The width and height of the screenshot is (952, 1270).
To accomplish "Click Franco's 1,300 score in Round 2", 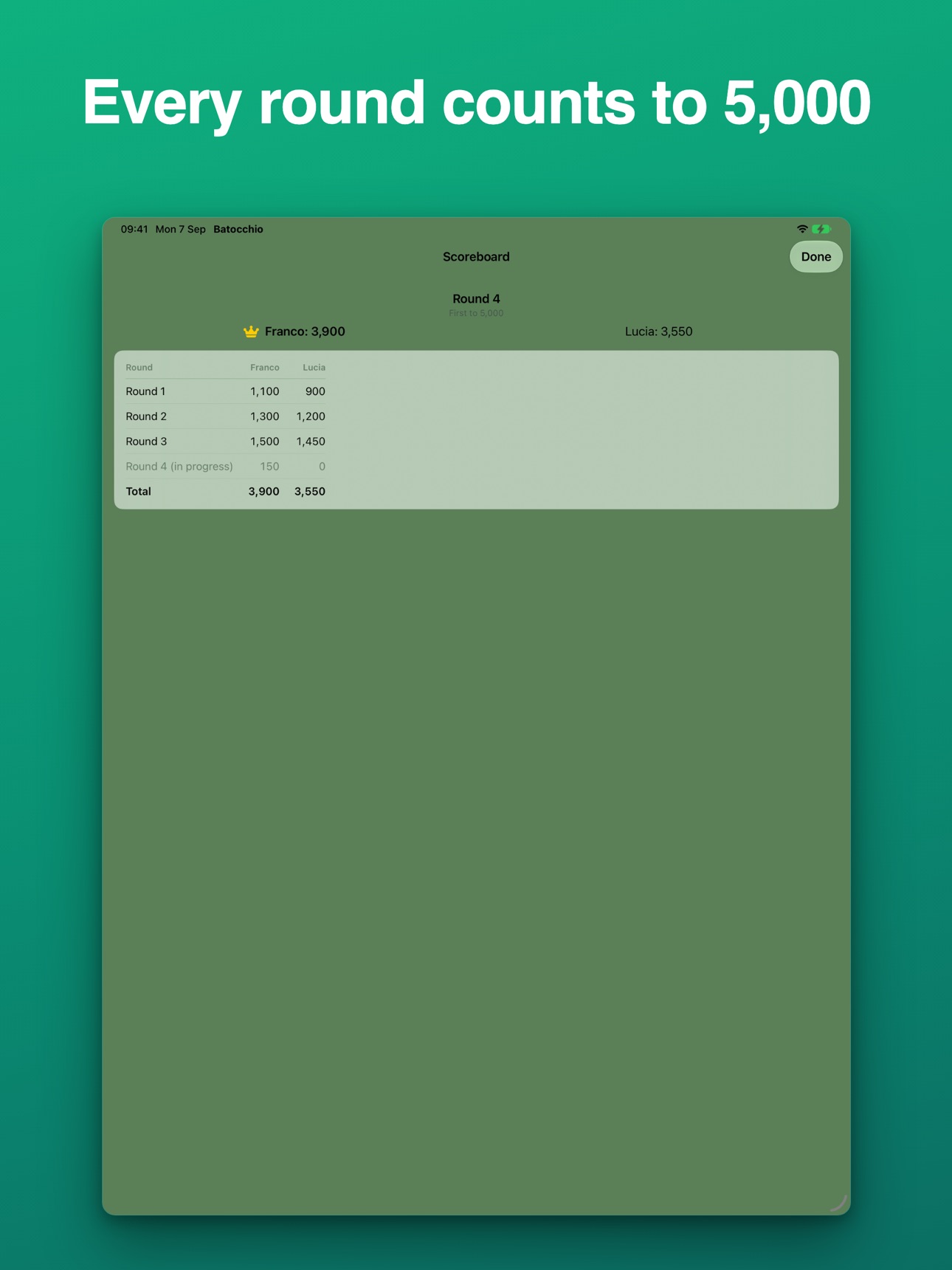I will pyautogui.click(x=264, y=416).
